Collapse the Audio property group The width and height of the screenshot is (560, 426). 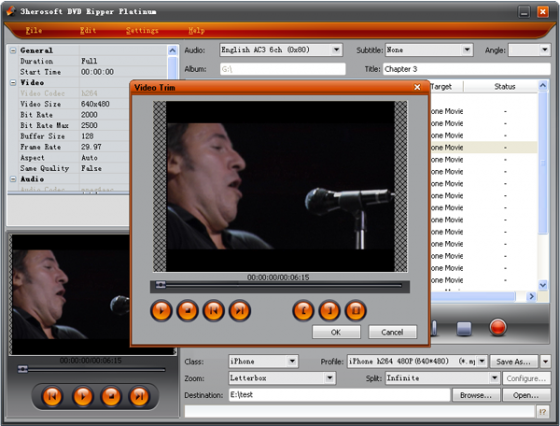tap(13, 179)
